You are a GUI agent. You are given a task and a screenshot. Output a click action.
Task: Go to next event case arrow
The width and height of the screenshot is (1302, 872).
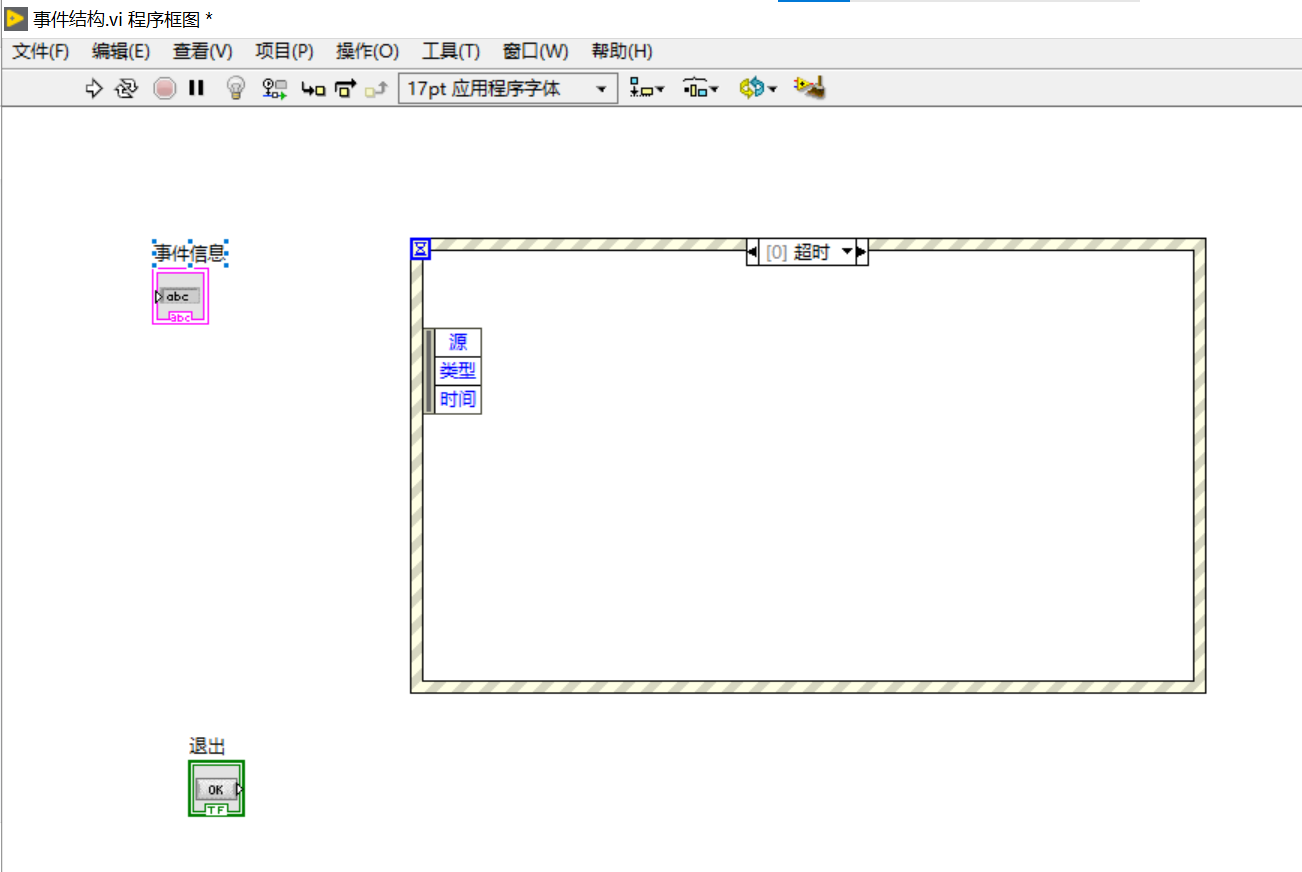tap(862, 252)
